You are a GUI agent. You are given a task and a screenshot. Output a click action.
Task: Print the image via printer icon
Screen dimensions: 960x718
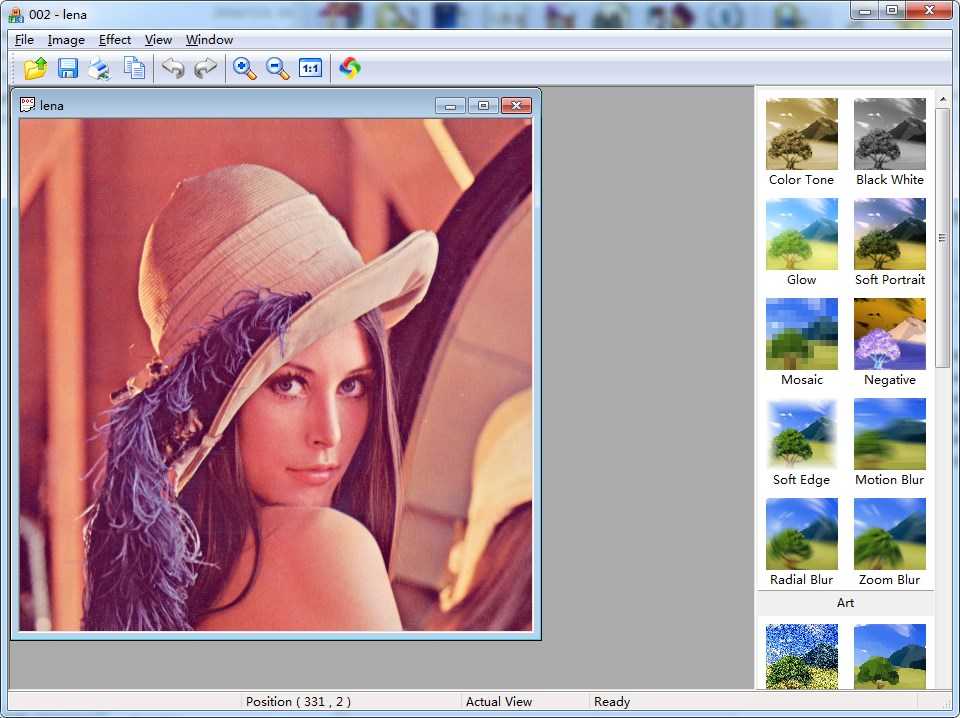click(x=100, y=68)
